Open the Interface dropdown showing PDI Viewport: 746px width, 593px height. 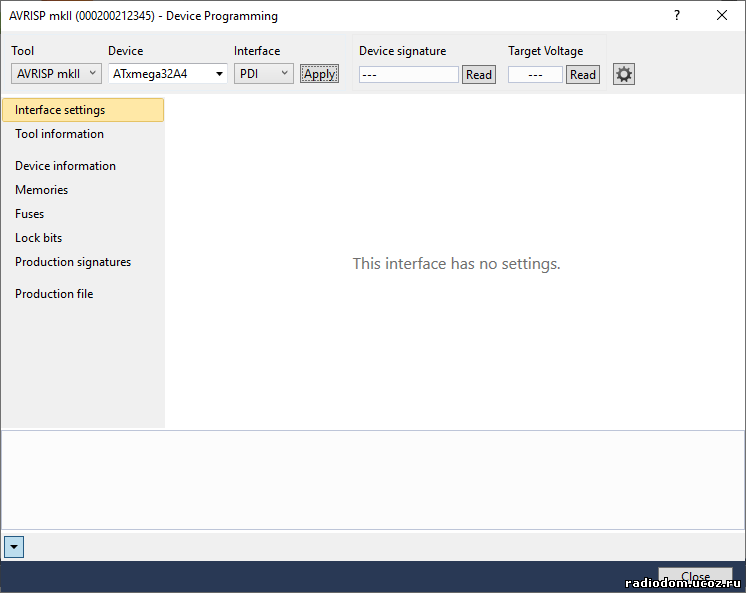pos(264,74)
